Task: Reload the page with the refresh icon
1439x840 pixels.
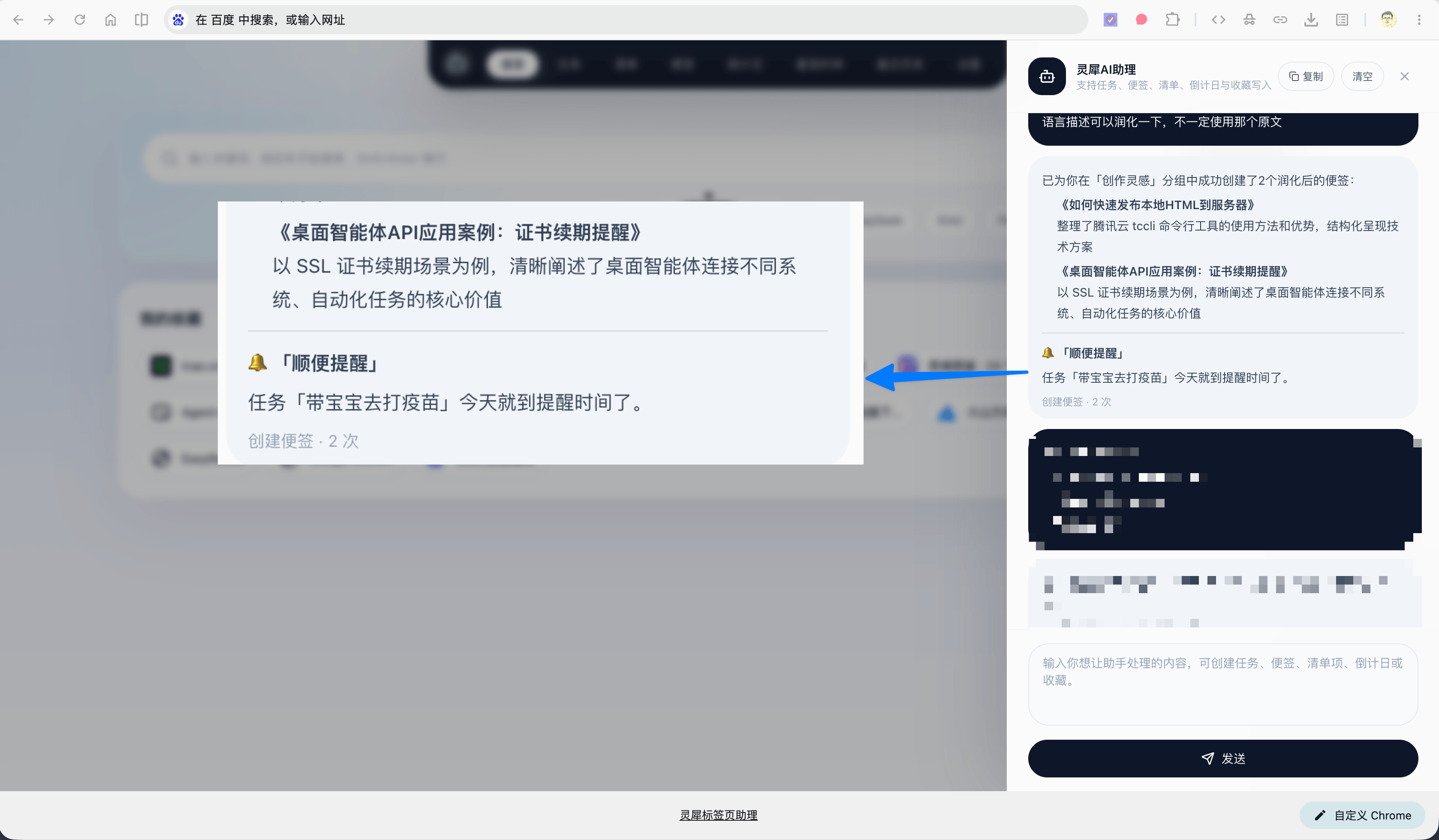Action: [x=80, y=20]
